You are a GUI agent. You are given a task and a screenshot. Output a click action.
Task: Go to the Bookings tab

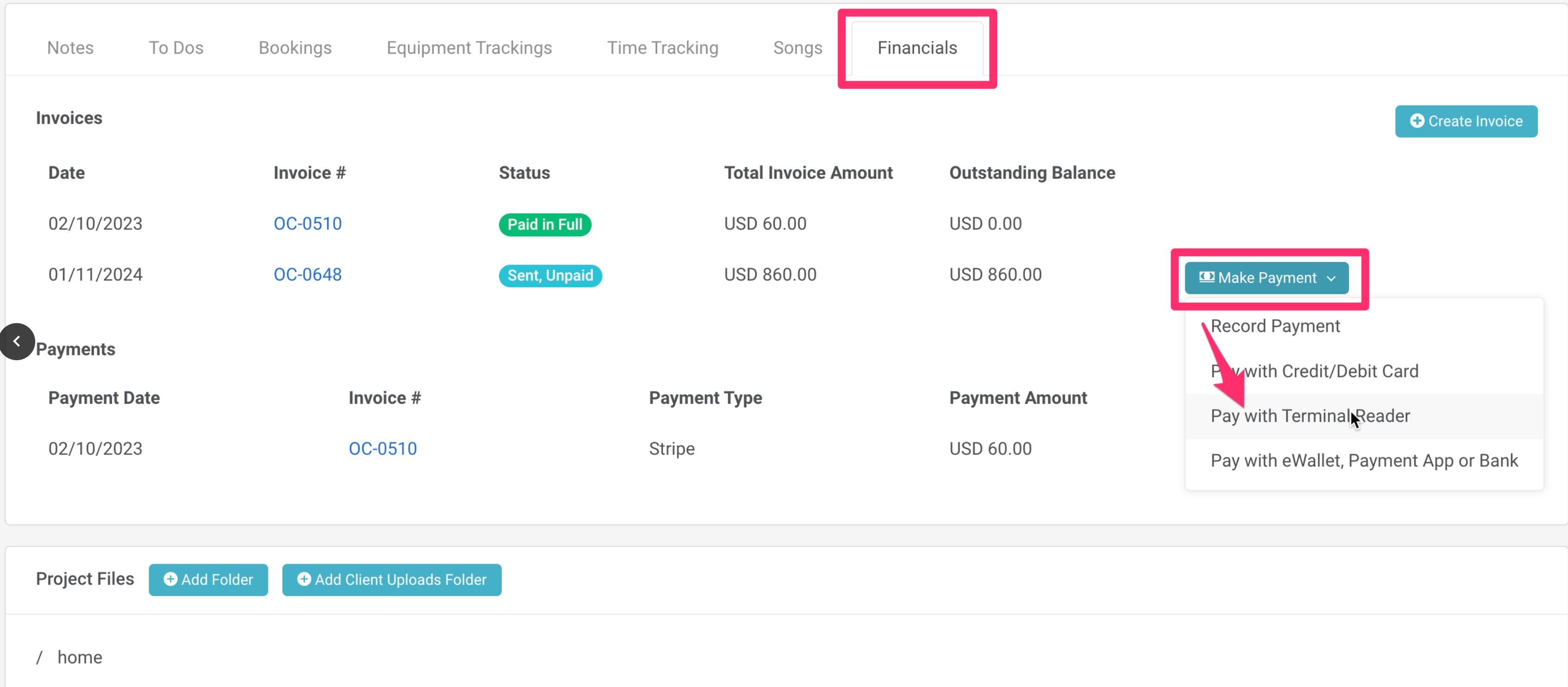[295, 47]
